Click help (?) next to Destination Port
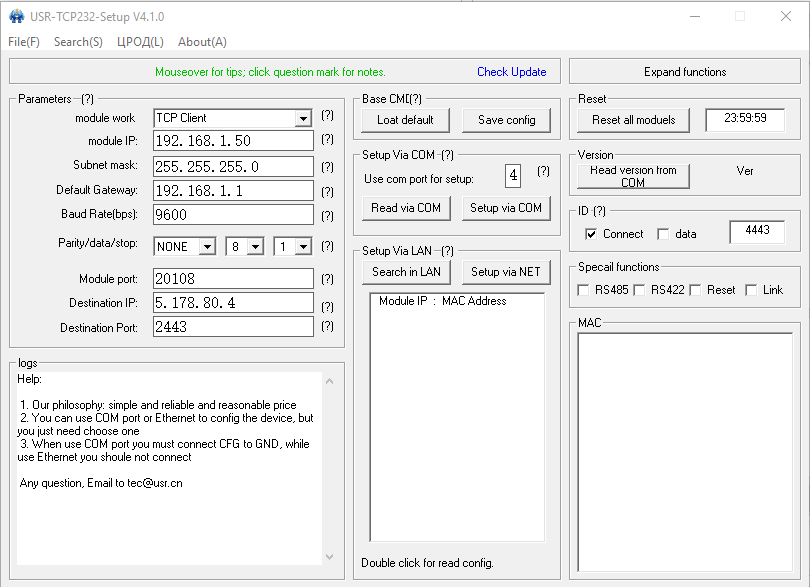 [x=327, y=326]
